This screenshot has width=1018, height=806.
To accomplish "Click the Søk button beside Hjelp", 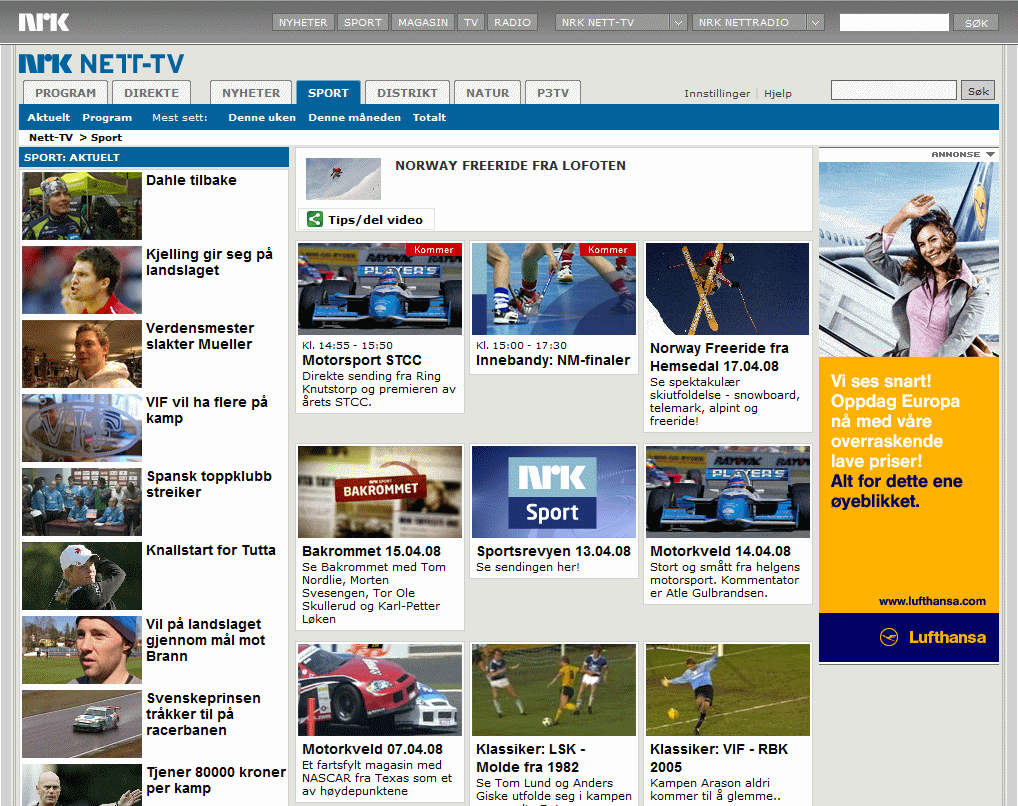I will click(x=978, y=91).
